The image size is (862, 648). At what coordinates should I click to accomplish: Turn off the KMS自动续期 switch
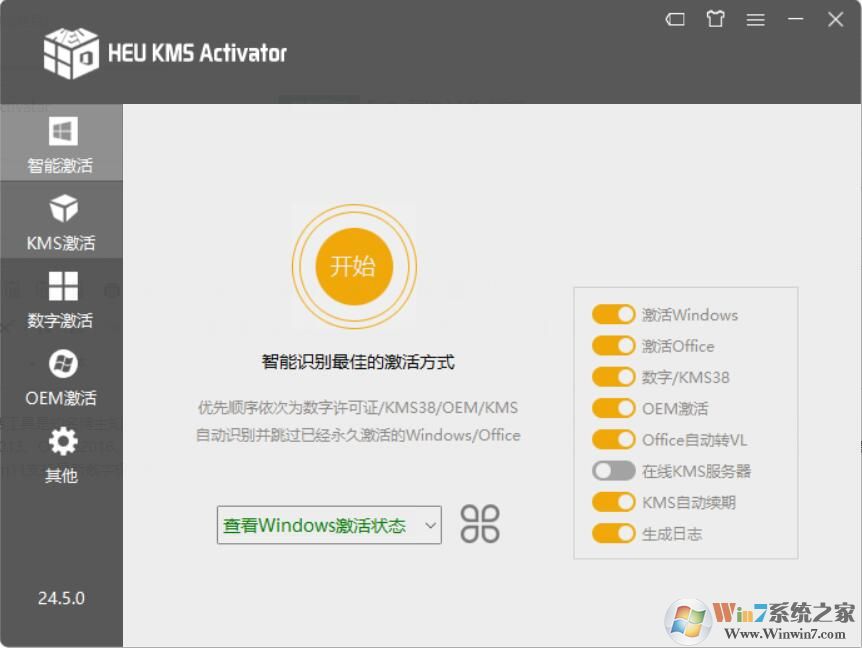pyautogui.click(x=614, y=502)
